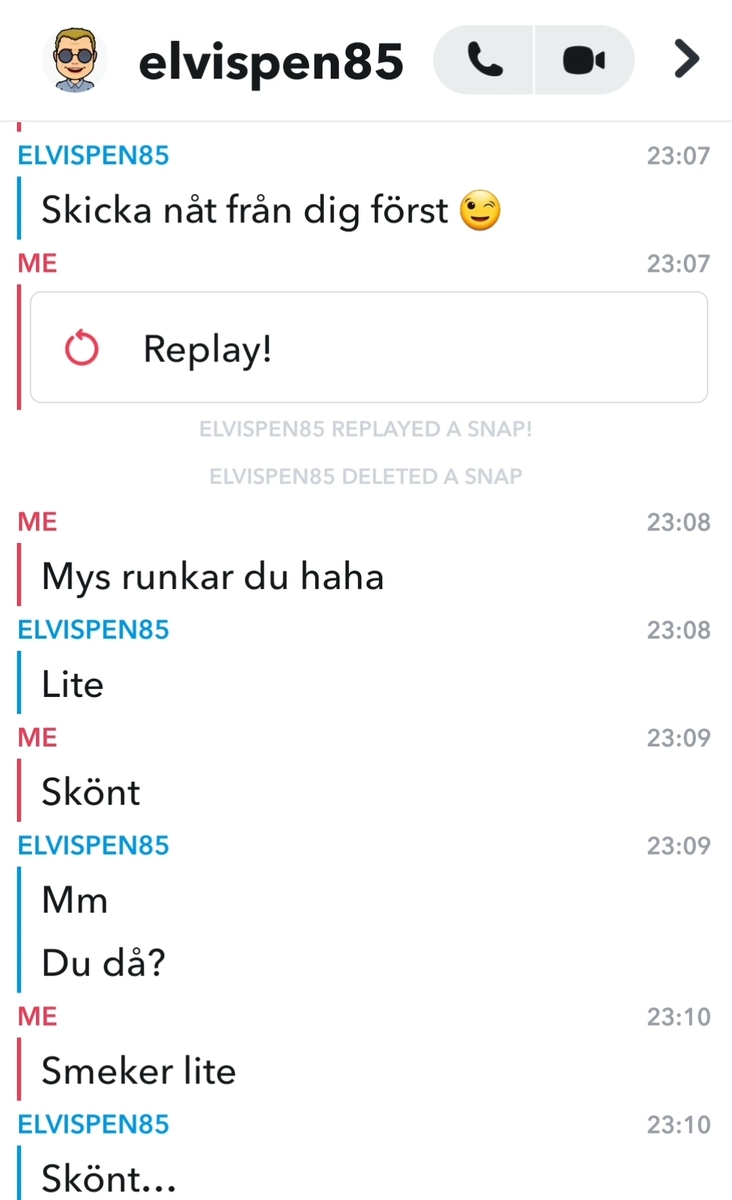Select the 'Lite' message from ELVISPEN85
732x1200 pixels.
coord(72,684)
